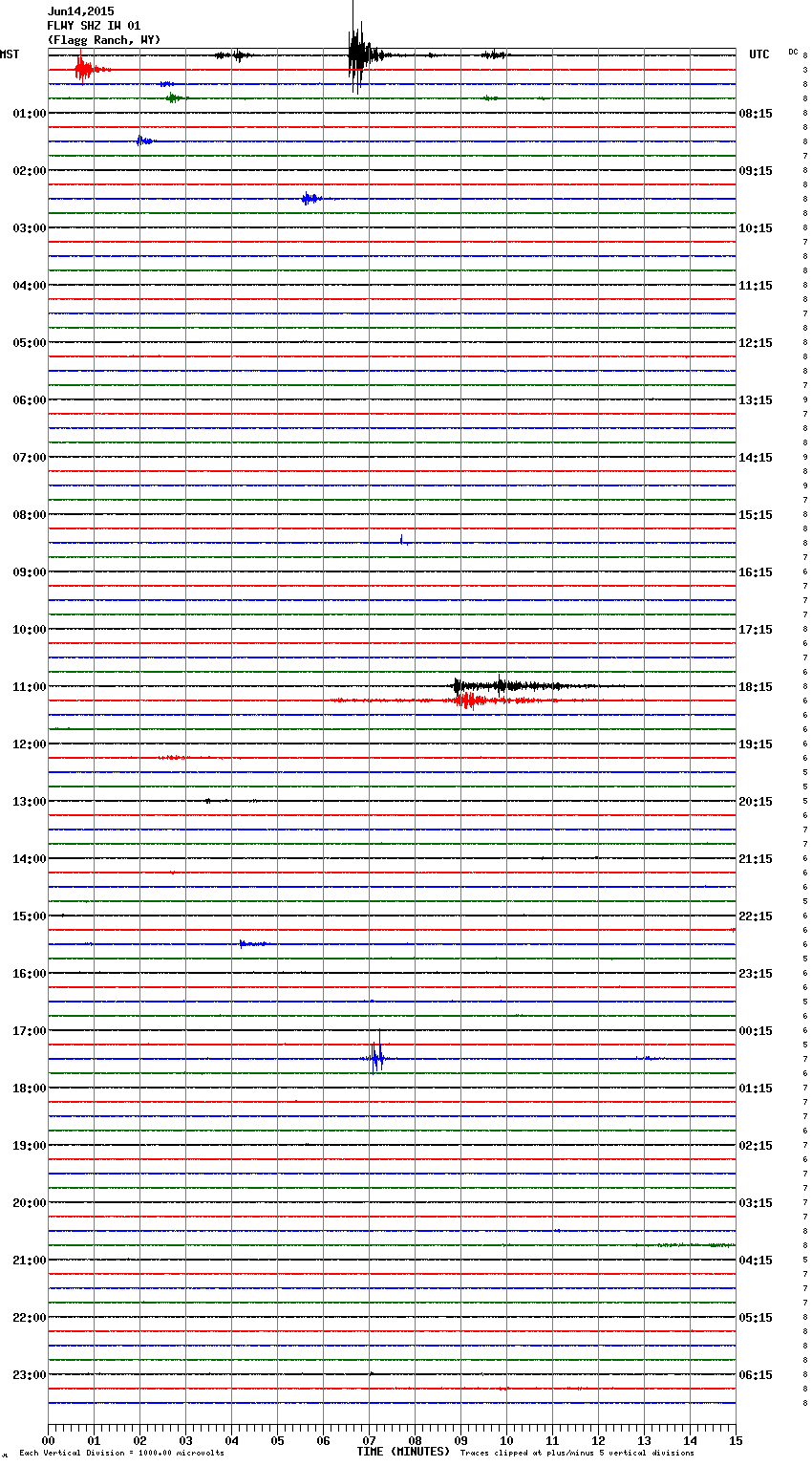Click the '12' minute tick label on bottom axis

point(598,1441)
